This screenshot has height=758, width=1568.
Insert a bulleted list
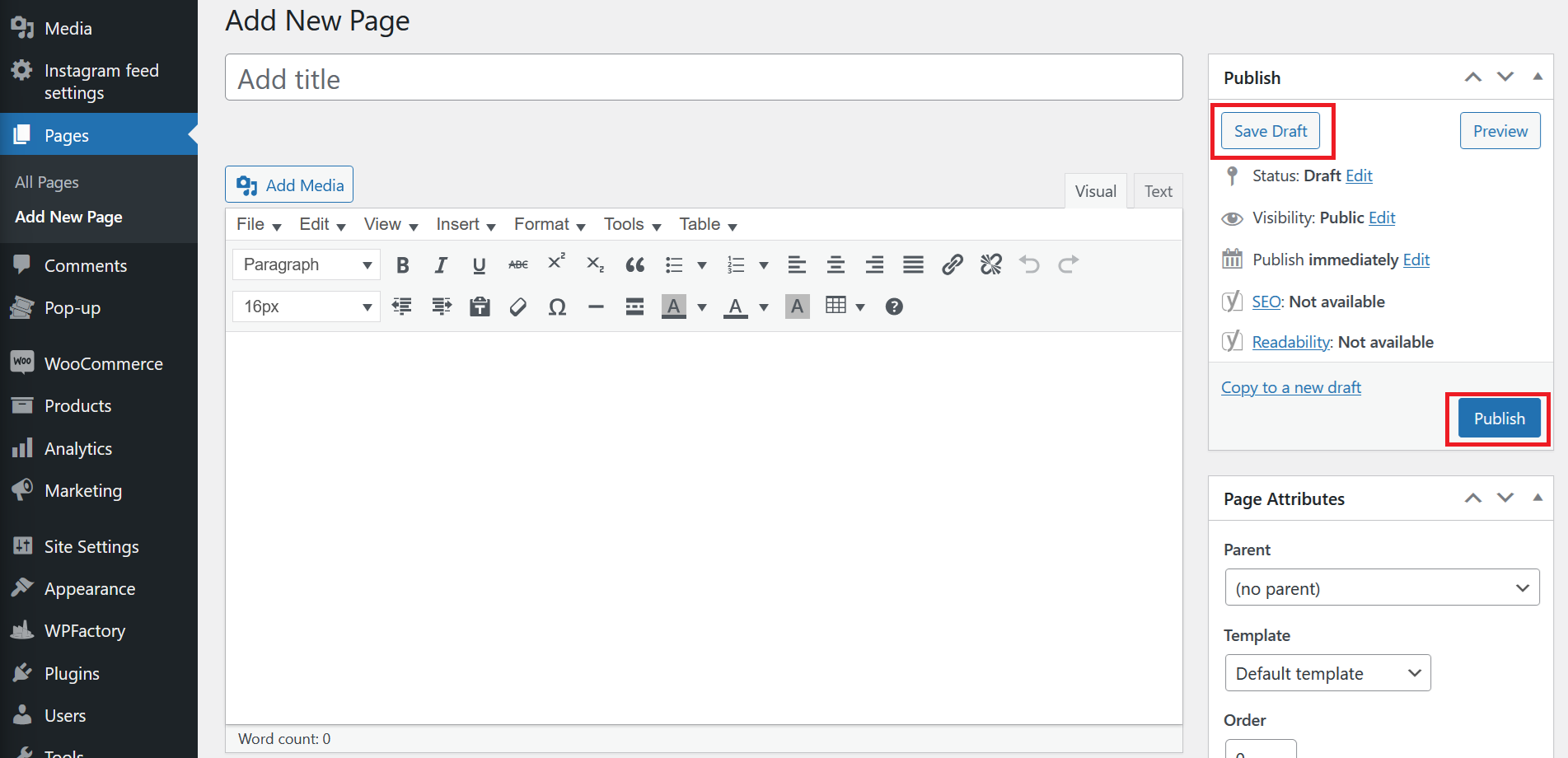coord(674,264)
